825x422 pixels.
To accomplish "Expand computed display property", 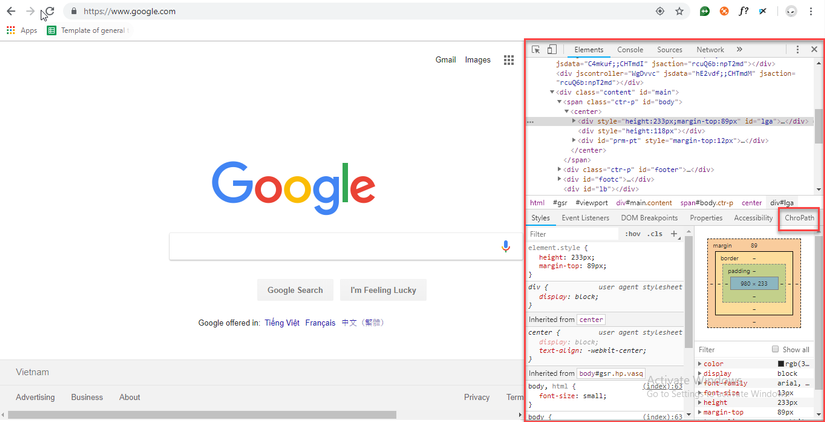I will [700, 374].
